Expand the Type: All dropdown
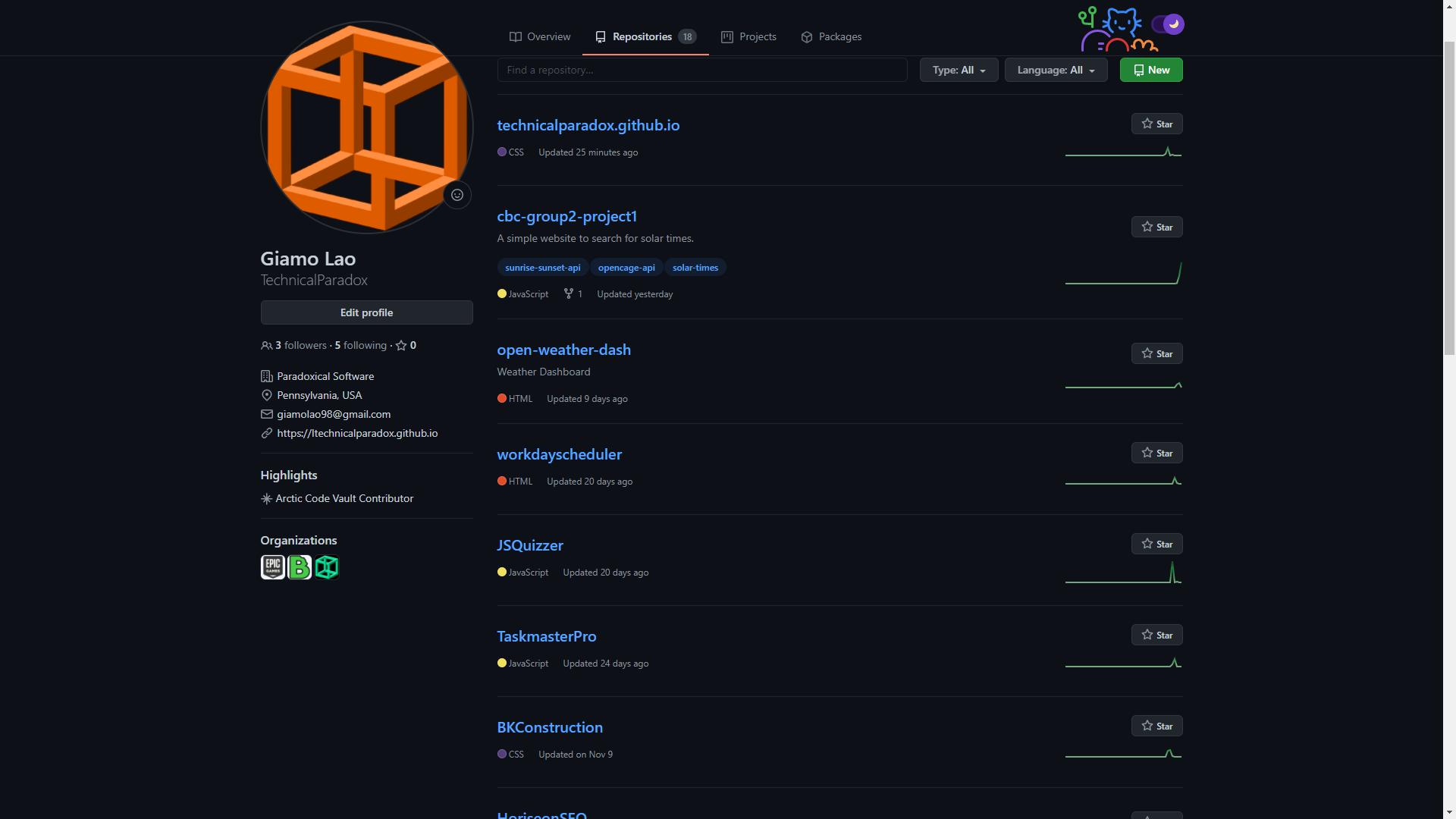The image size is (1456, 819). point(959,70)
